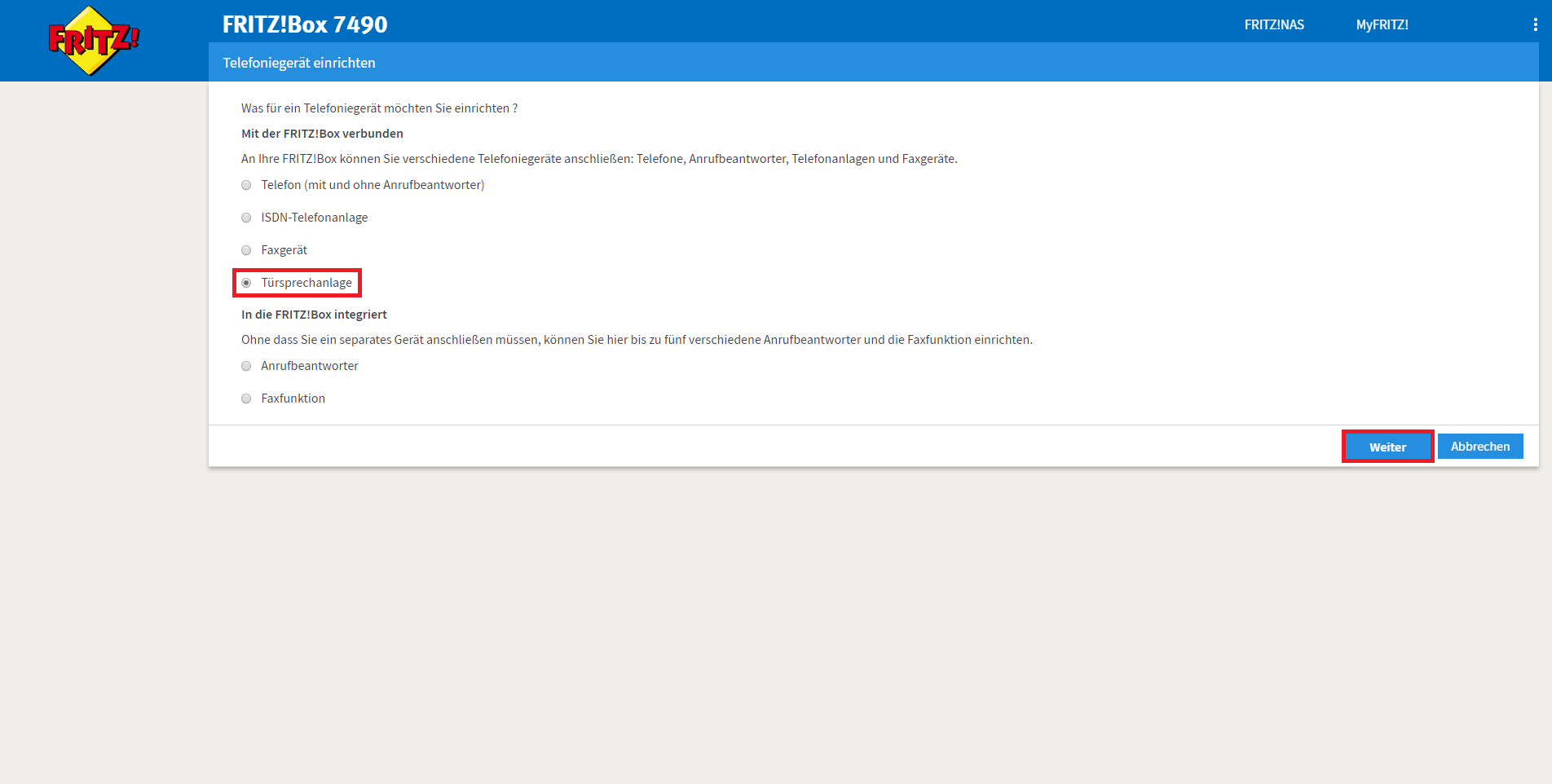Click the 'Telefoniegerät einrichten' header bar text

click(299, 63)
